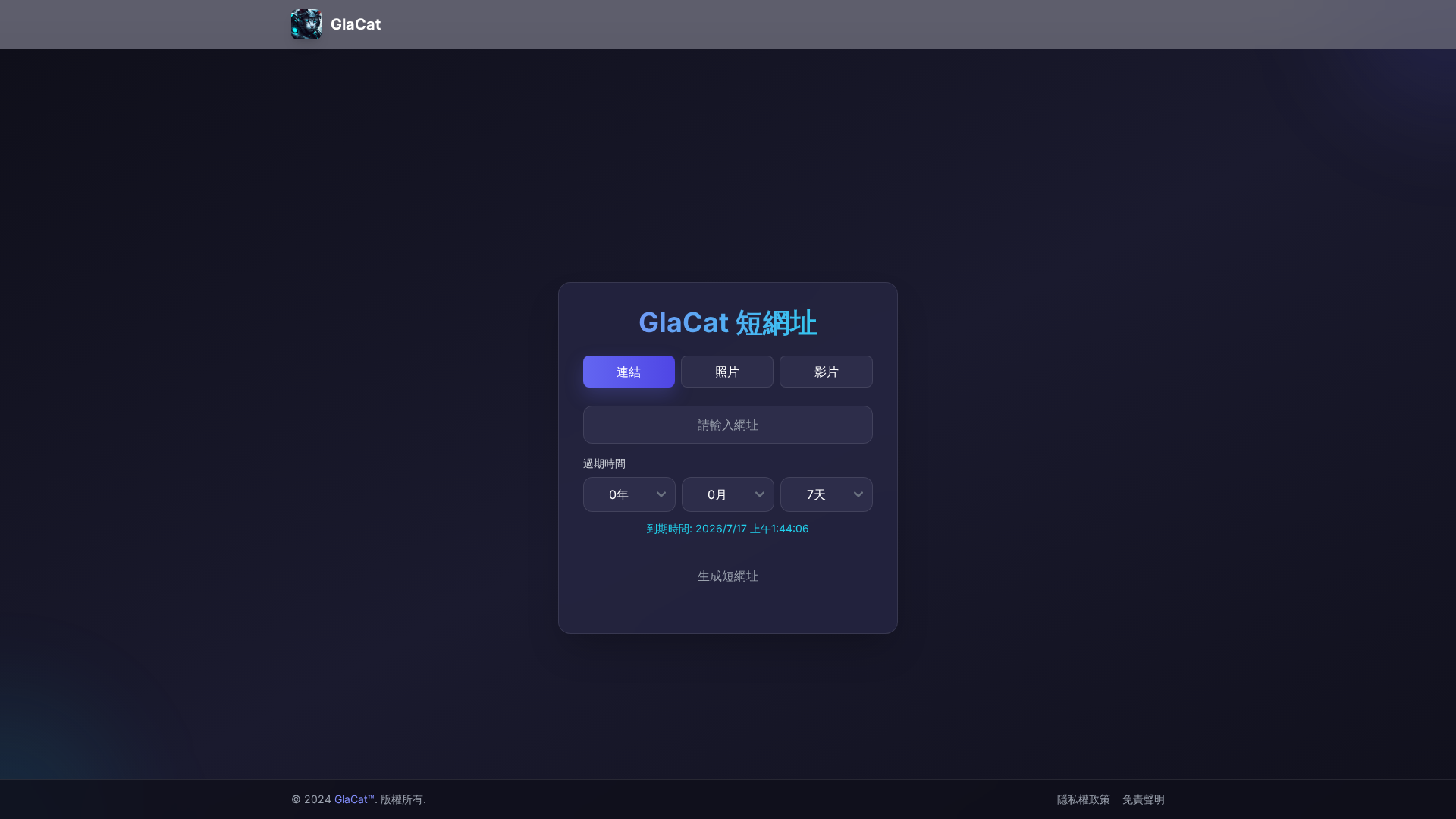Screen dimensions: 1456x819
Task: Switch to the 照片 tab
Action: pos(727,372)
